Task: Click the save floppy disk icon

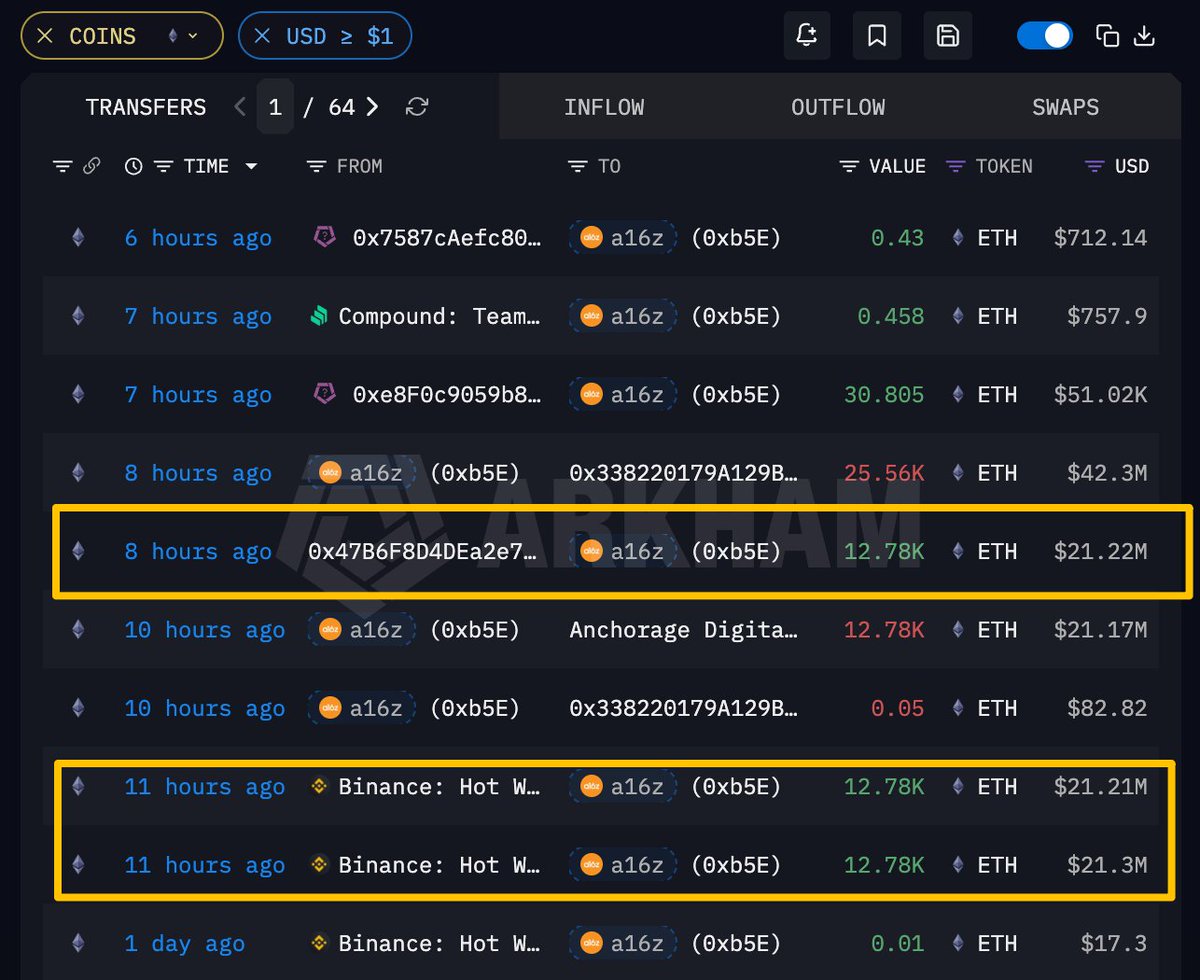Action: (x=947, y=36)
